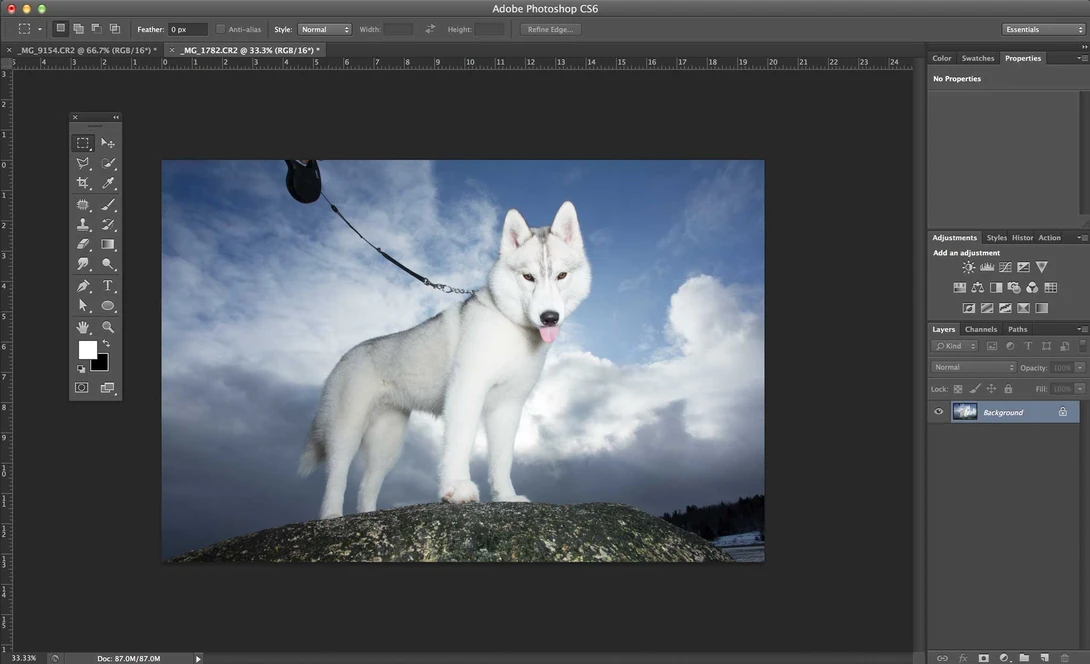Toggle type layer filter in Layers panel
The image size is (1090, 664).
point(1028,346)
